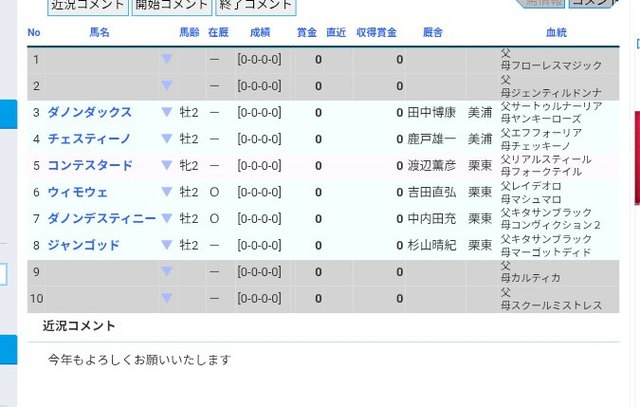640x407 pixels.
Task: Sort by 成績 column header
Action: pyautogui.click(x=260, y=33)
